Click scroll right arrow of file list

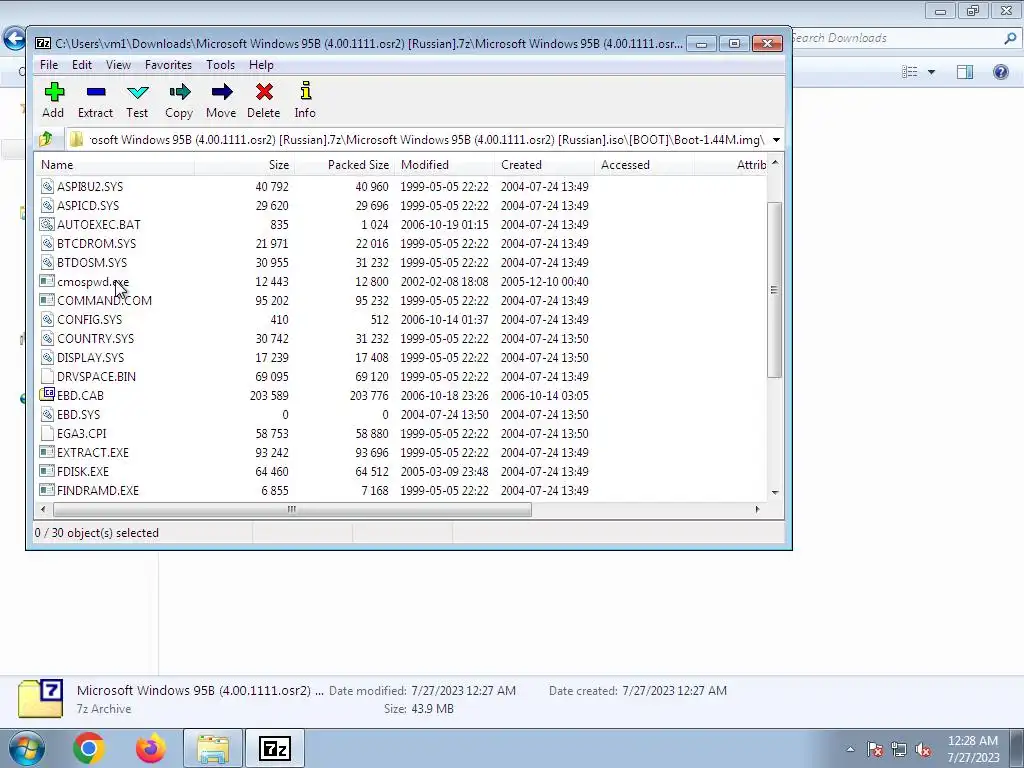(x=757, y=509)
